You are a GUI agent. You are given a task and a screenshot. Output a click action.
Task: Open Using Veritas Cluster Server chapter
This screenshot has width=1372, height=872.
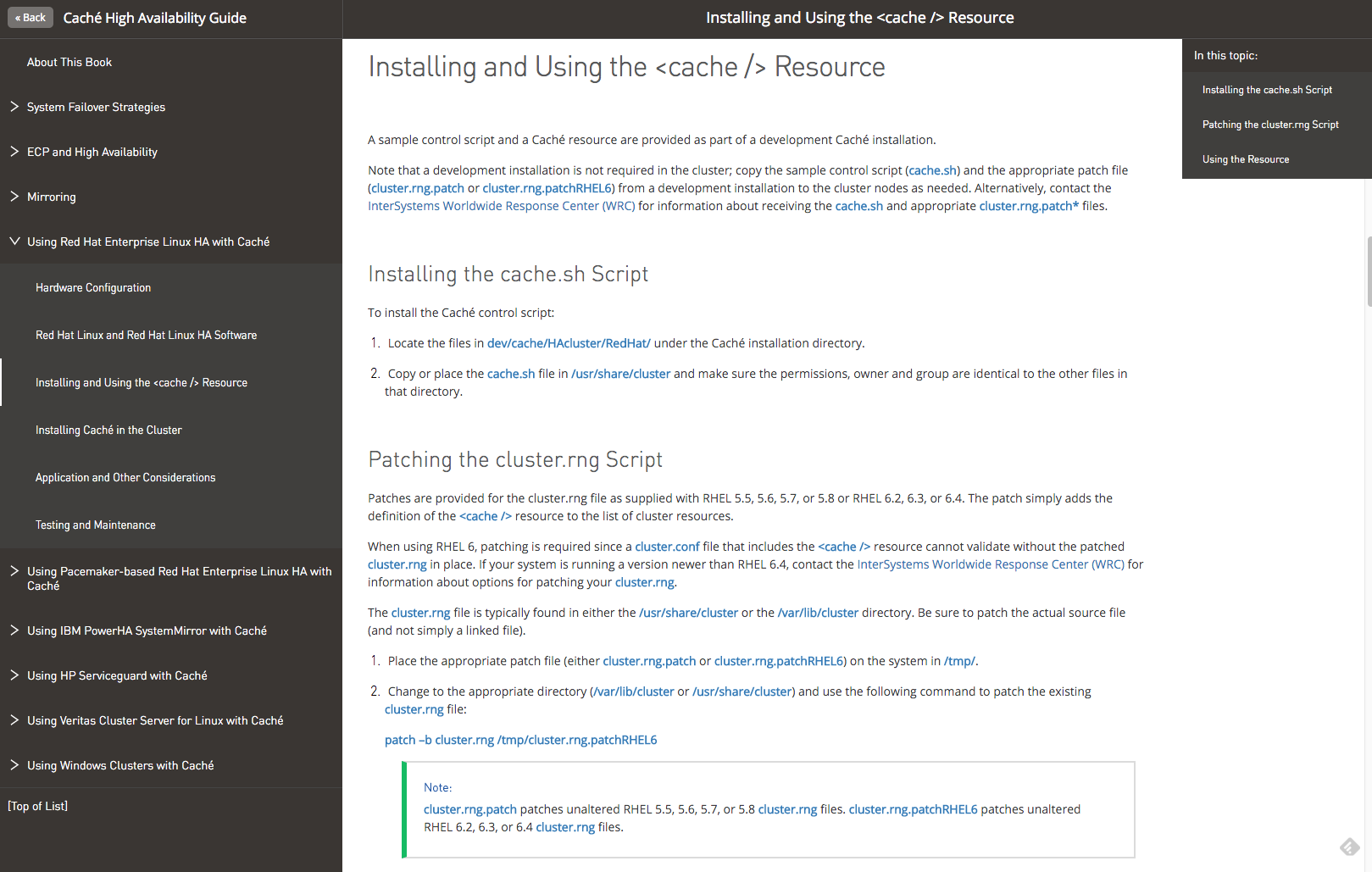[155, 720]
